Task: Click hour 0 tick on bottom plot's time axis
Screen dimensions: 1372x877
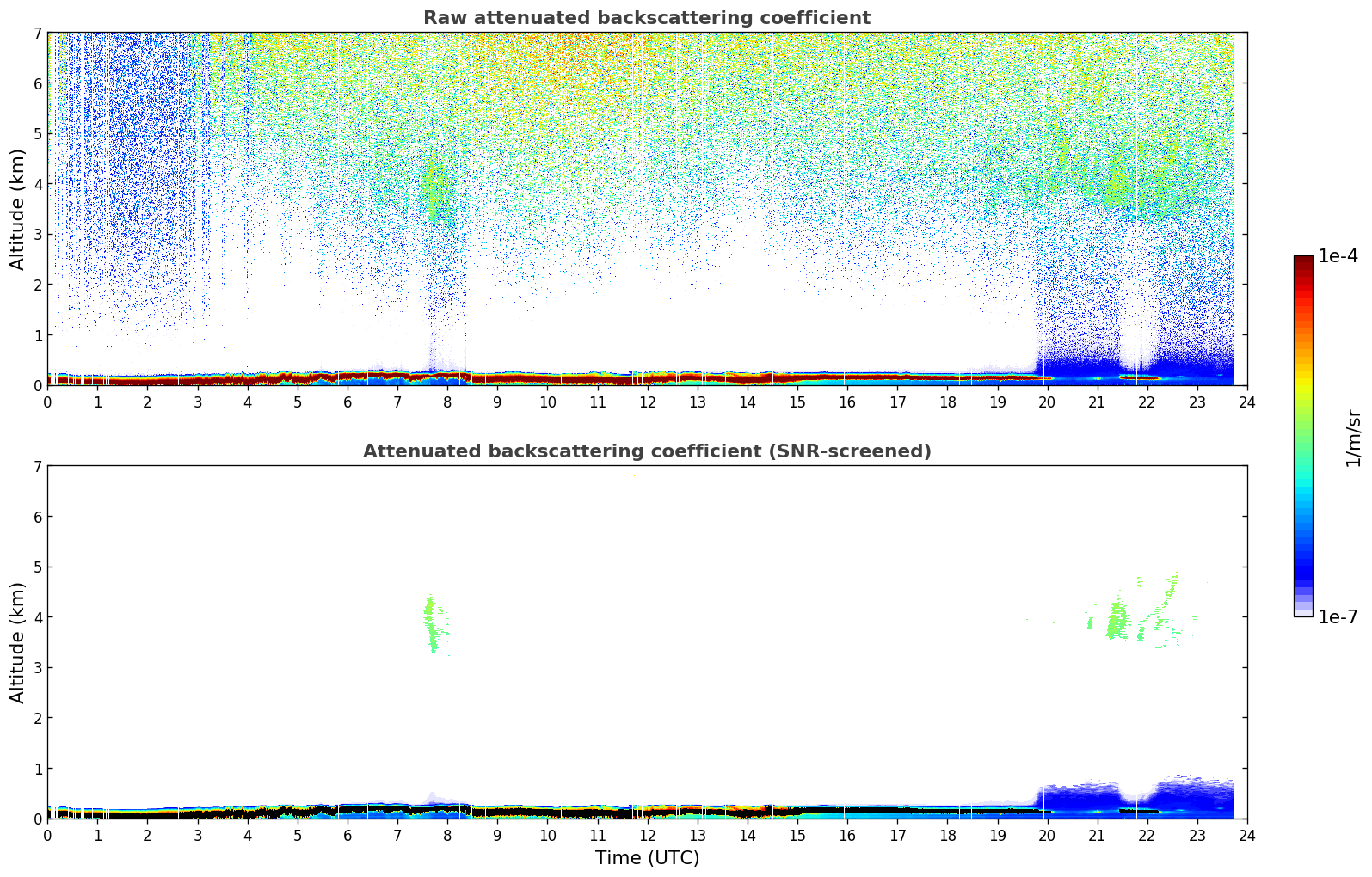Action: pyautogui.click(x=47, y=835)
